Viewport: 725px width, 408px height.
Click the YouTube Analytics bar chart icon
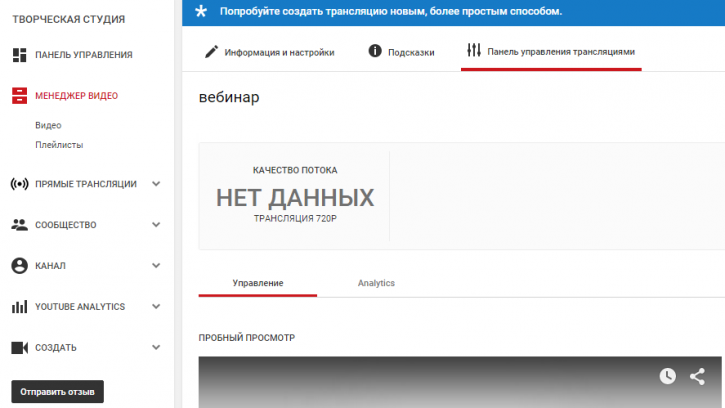[19, 307]
